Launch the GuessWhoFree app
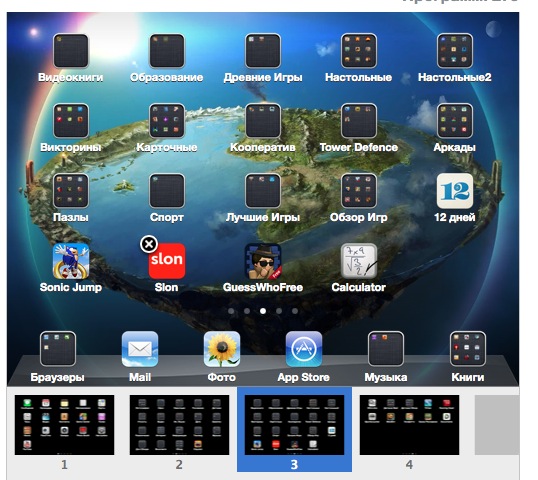Viewport: 538px width, 480px height. 263,261
